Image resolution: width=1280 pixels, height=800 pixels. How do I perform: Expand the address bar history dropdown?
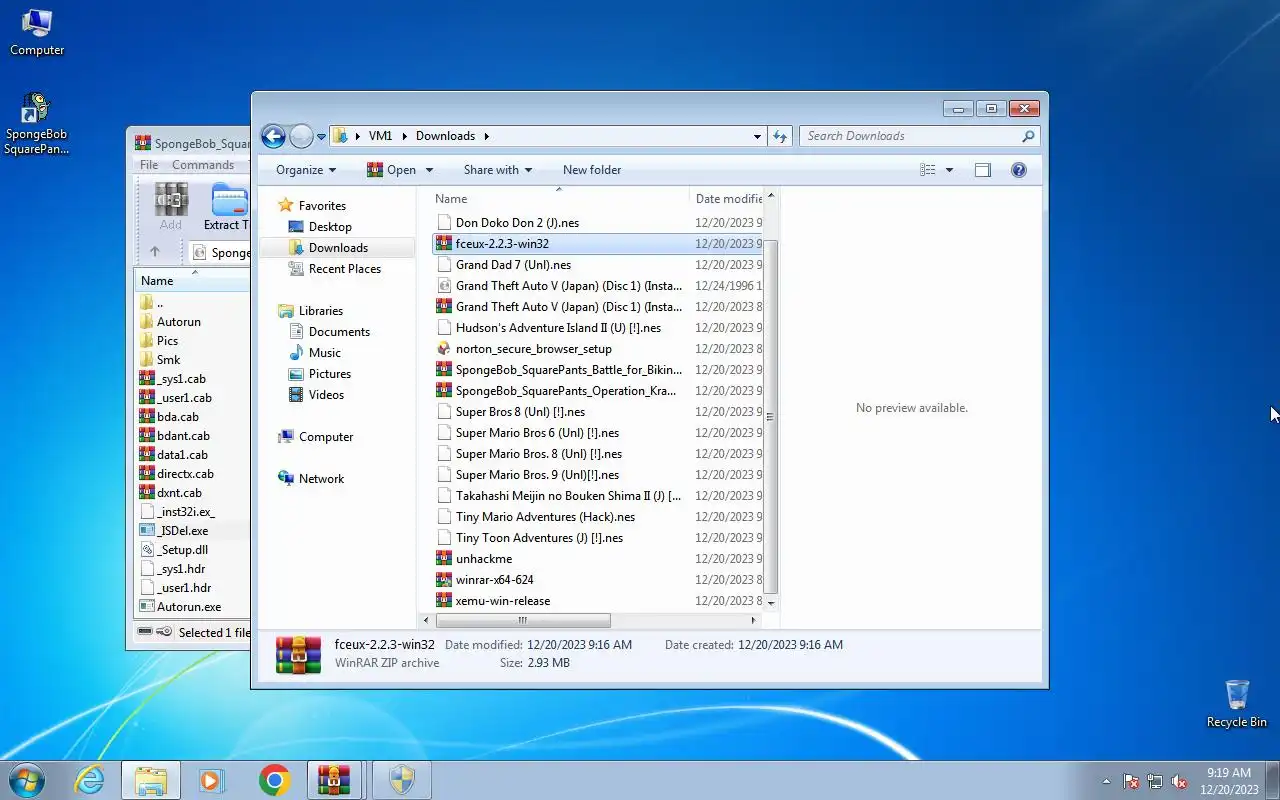click(x=757, y=136)
